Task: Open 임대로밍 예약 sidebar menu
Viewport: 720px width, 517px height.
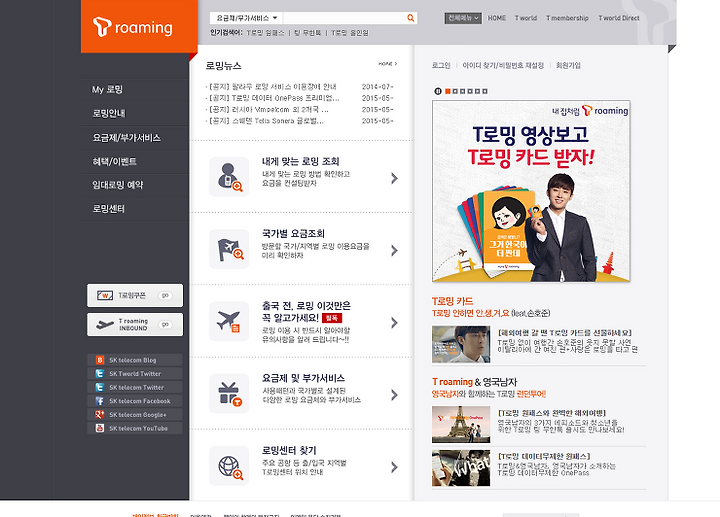Action: 118,185
